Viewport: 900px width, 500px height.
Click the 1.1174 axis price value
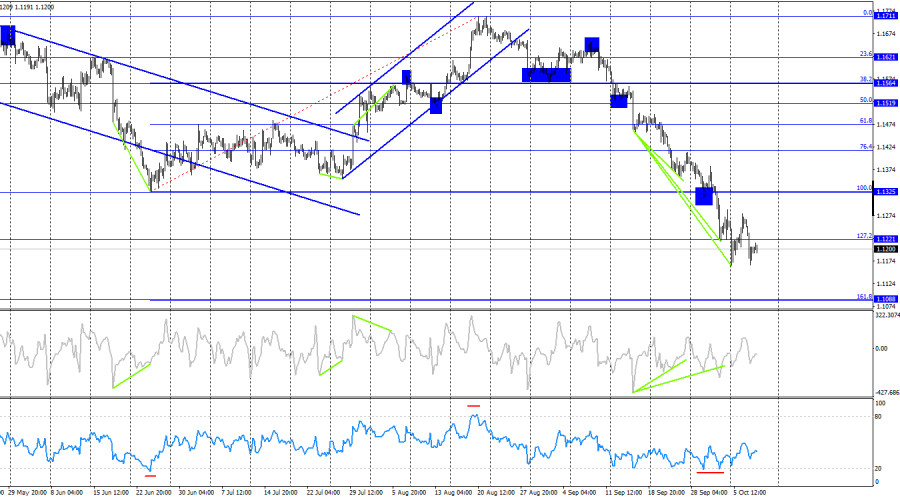coord(886,261)
